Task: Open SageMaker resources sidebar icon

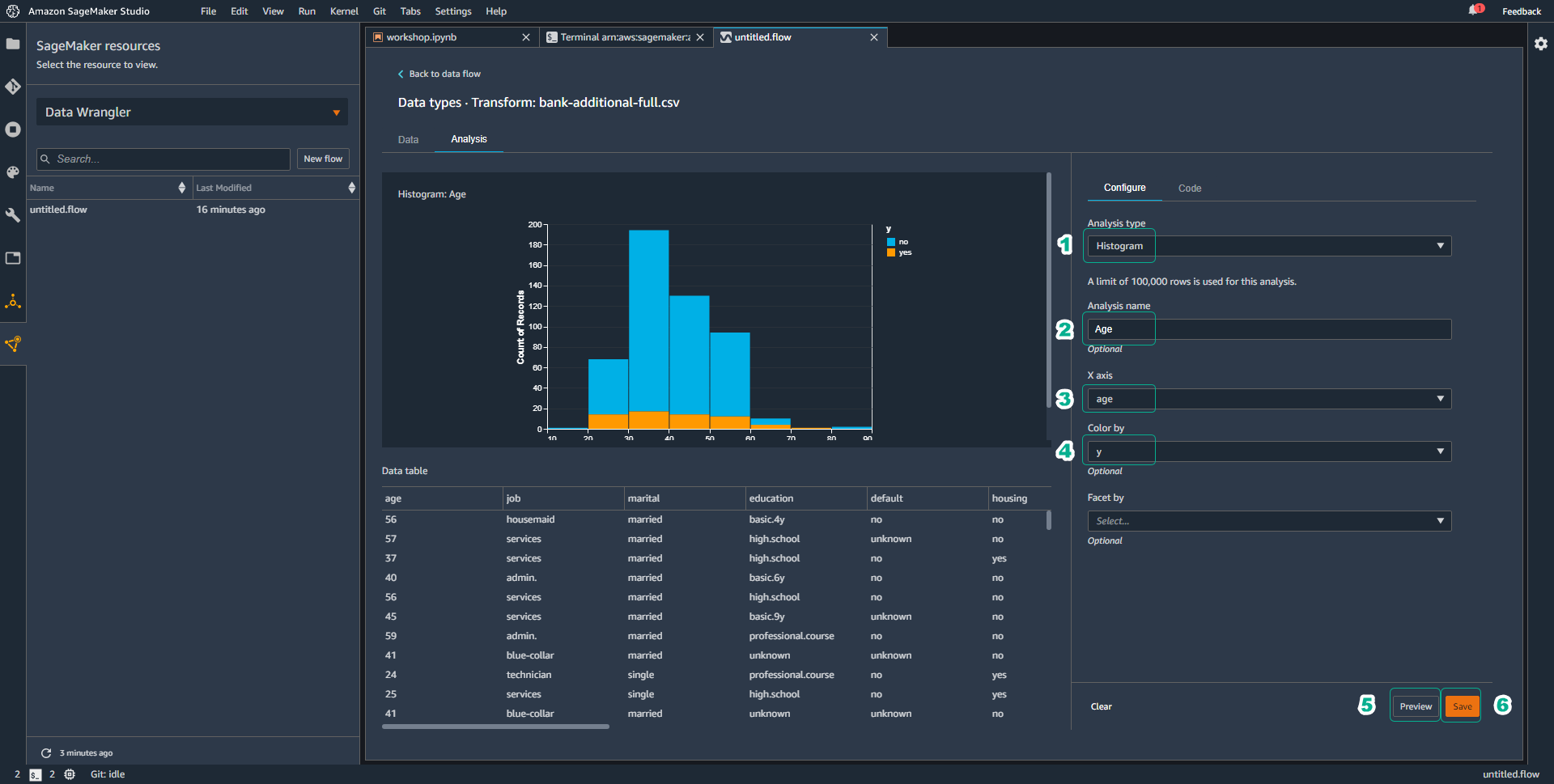Action: click(13, 345)
